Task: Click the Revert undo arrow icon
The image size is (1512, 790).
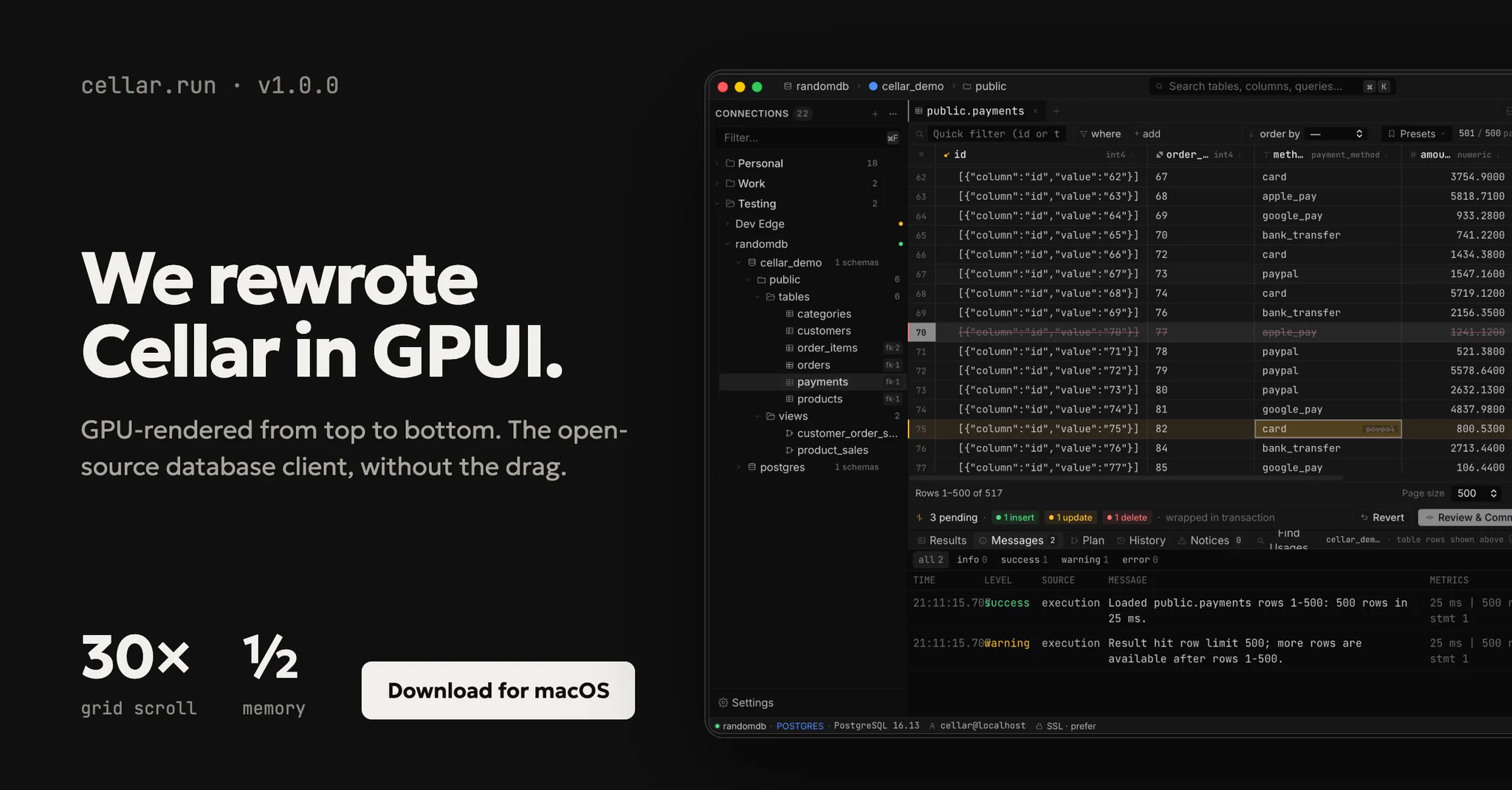Action: click(1364, 518)
